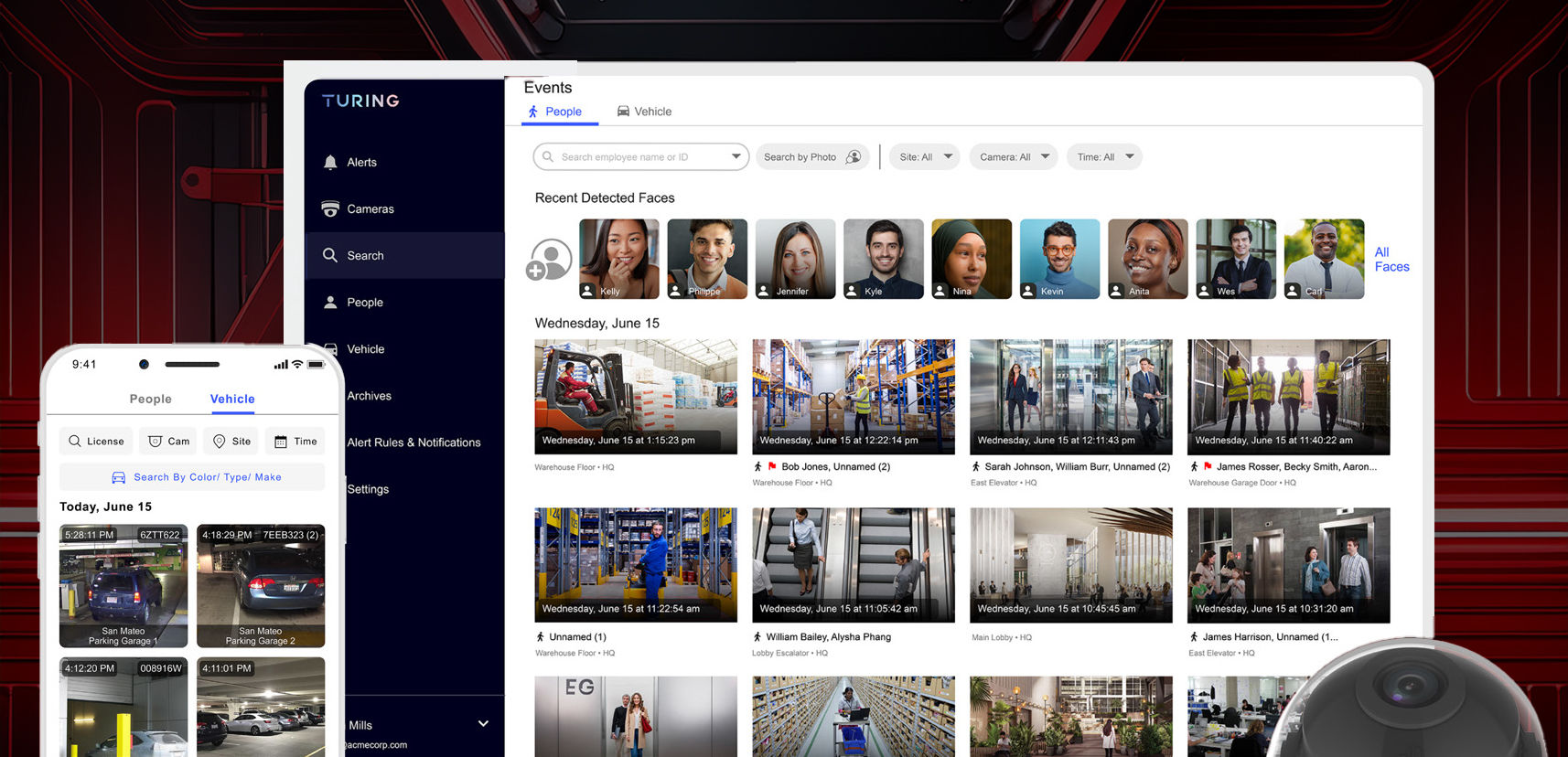Click red flag icon beside James Rosser

pos(1208,466)
